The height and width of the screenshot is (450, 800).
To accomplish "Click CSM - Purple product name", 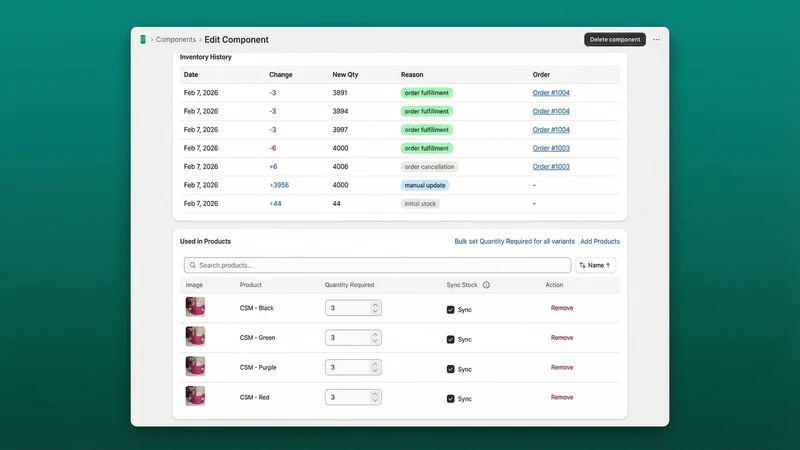I will [x=258, y=367].
